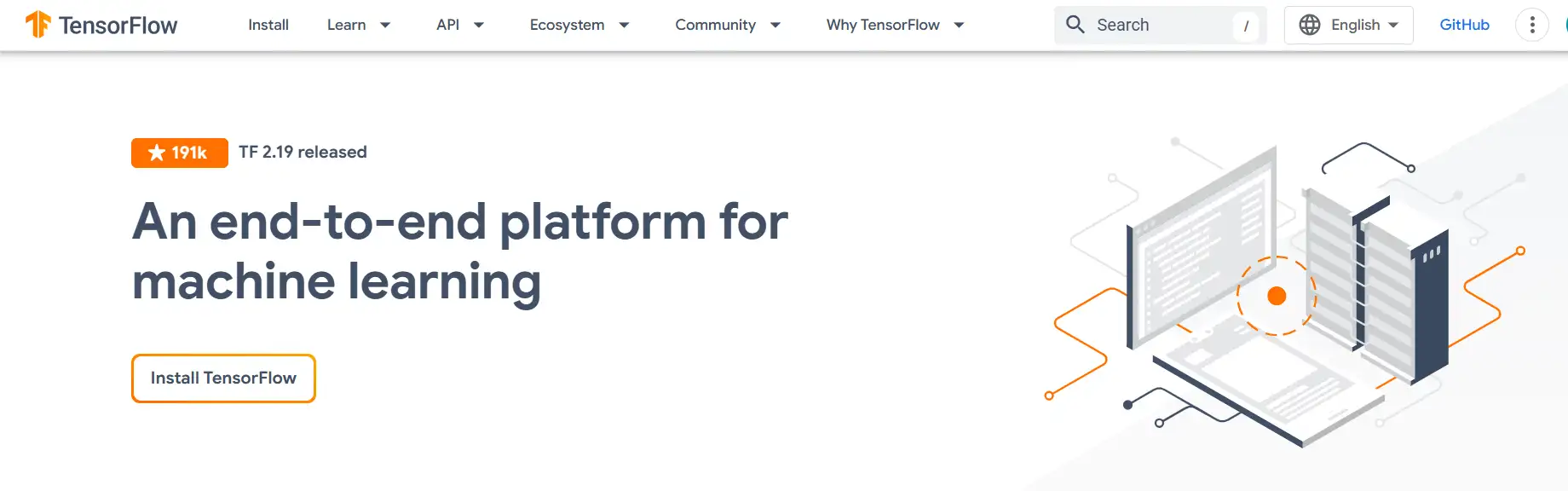The height and width of the screenshot is (491, 1568).
Task: Open the API menu label
Action: (447, 25)
